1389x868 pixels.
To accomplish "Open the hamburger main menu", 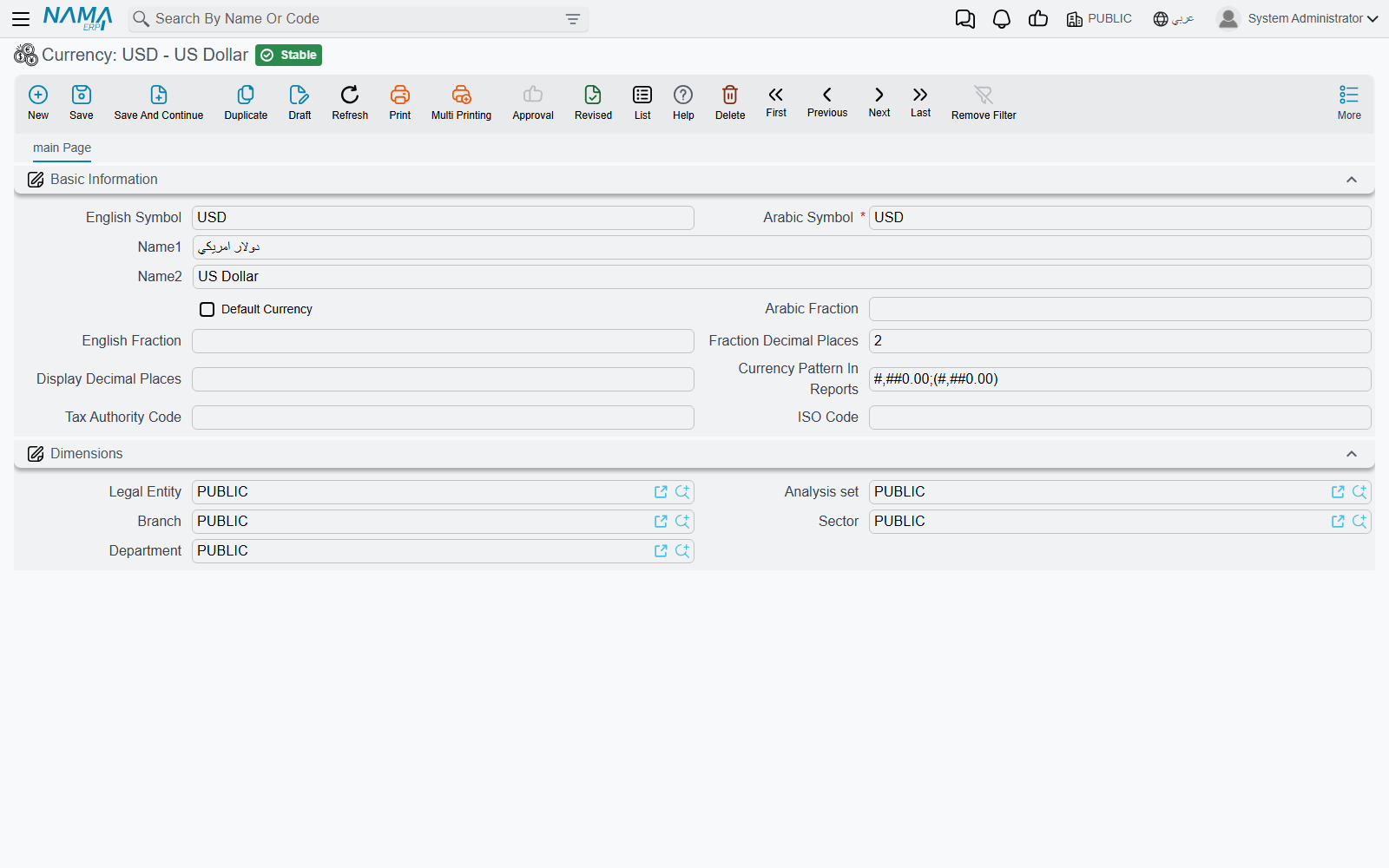I will [x=21, y=19].
